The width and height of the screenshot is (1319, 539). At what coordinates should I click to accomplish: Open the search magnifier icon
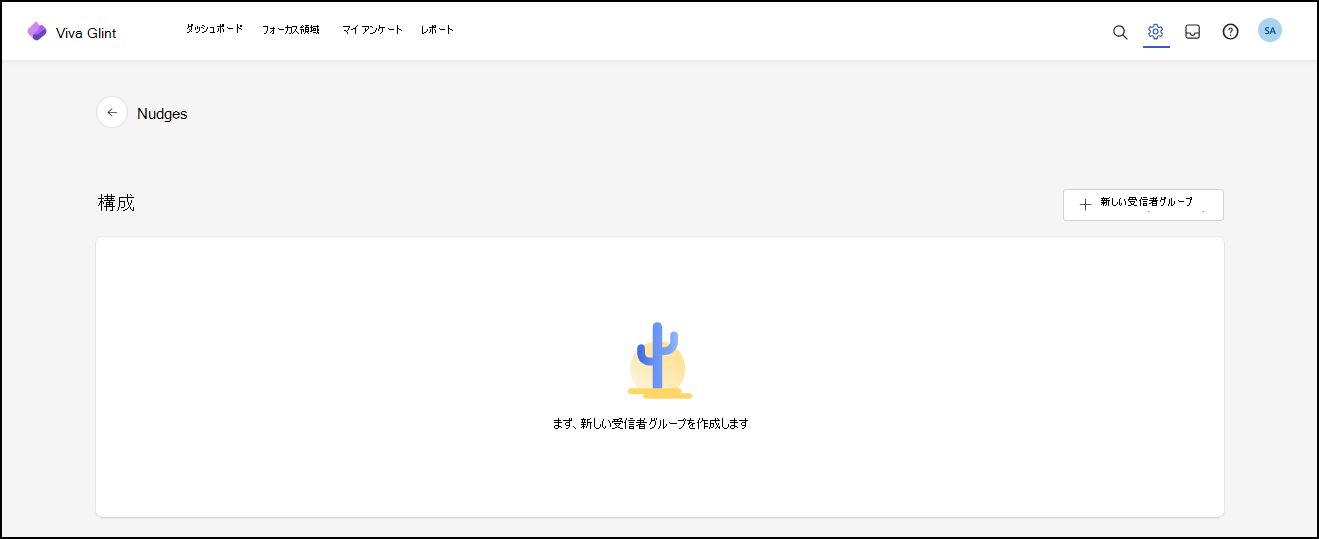1120,32
